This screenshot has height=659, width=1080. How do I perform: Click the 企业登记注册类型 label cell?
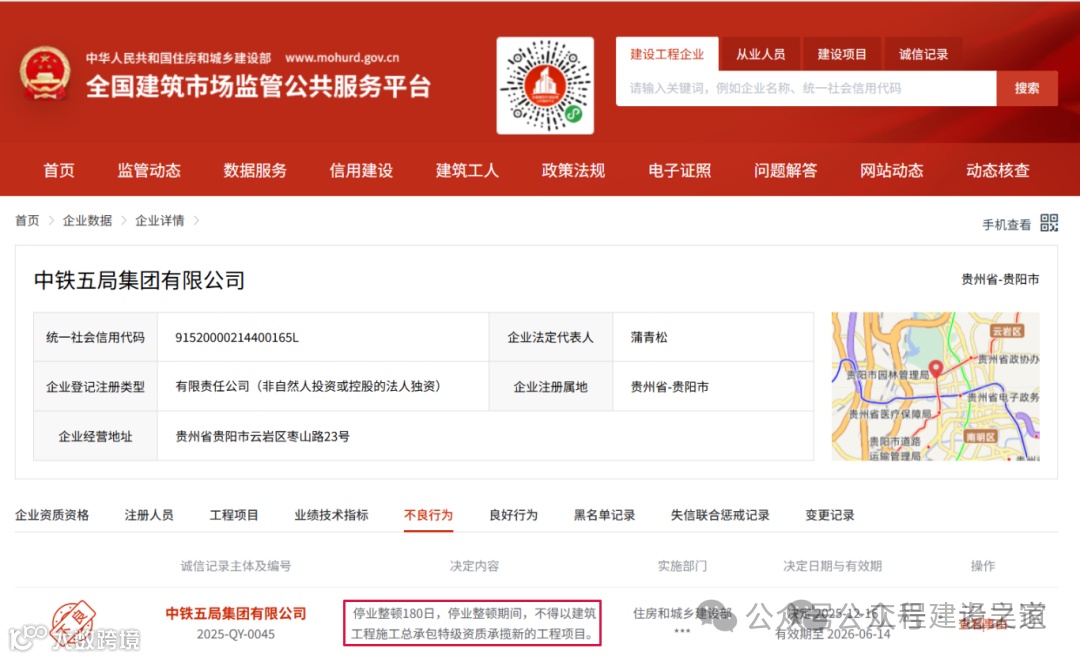[x=95, y=386]
